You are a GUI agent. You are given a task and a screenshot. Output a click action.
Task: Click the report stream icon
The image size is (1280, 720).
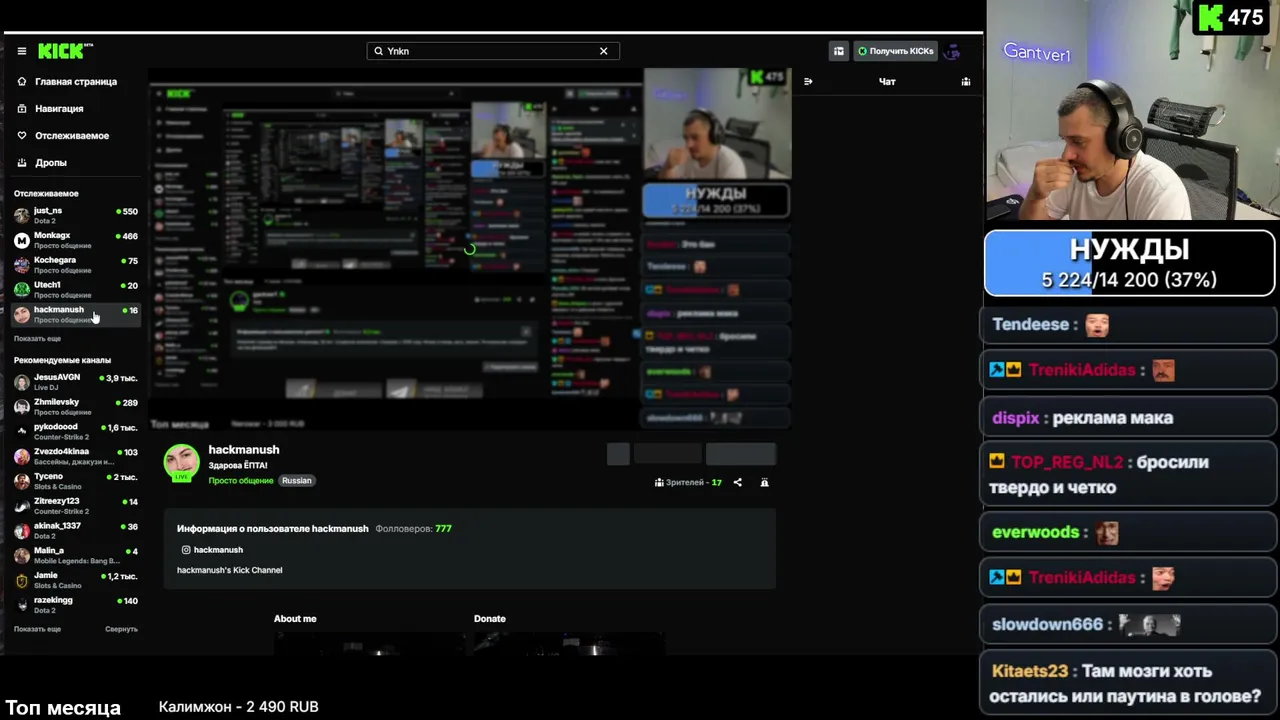point(764,483)
